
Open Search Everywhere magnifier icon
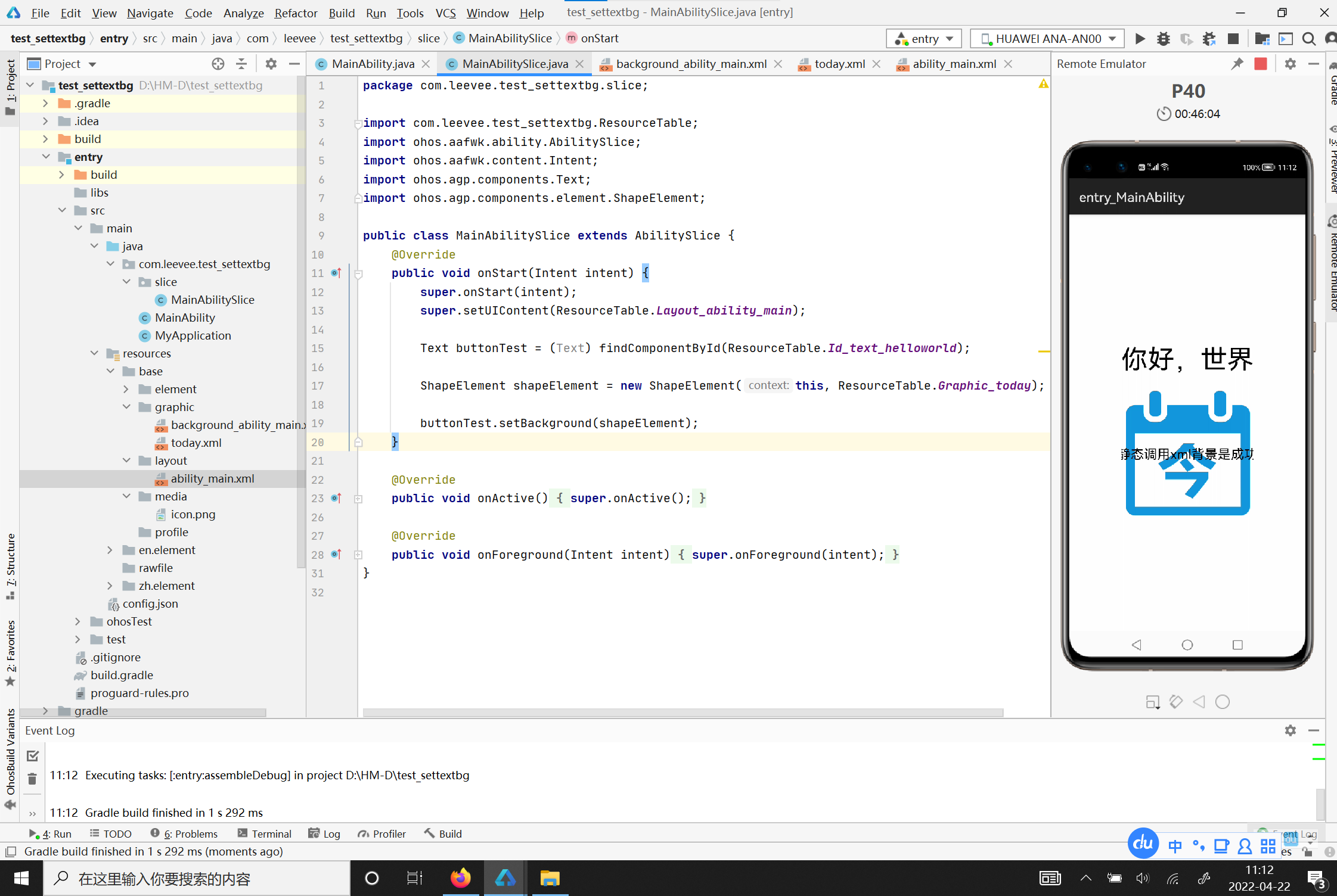[1309, 39]
